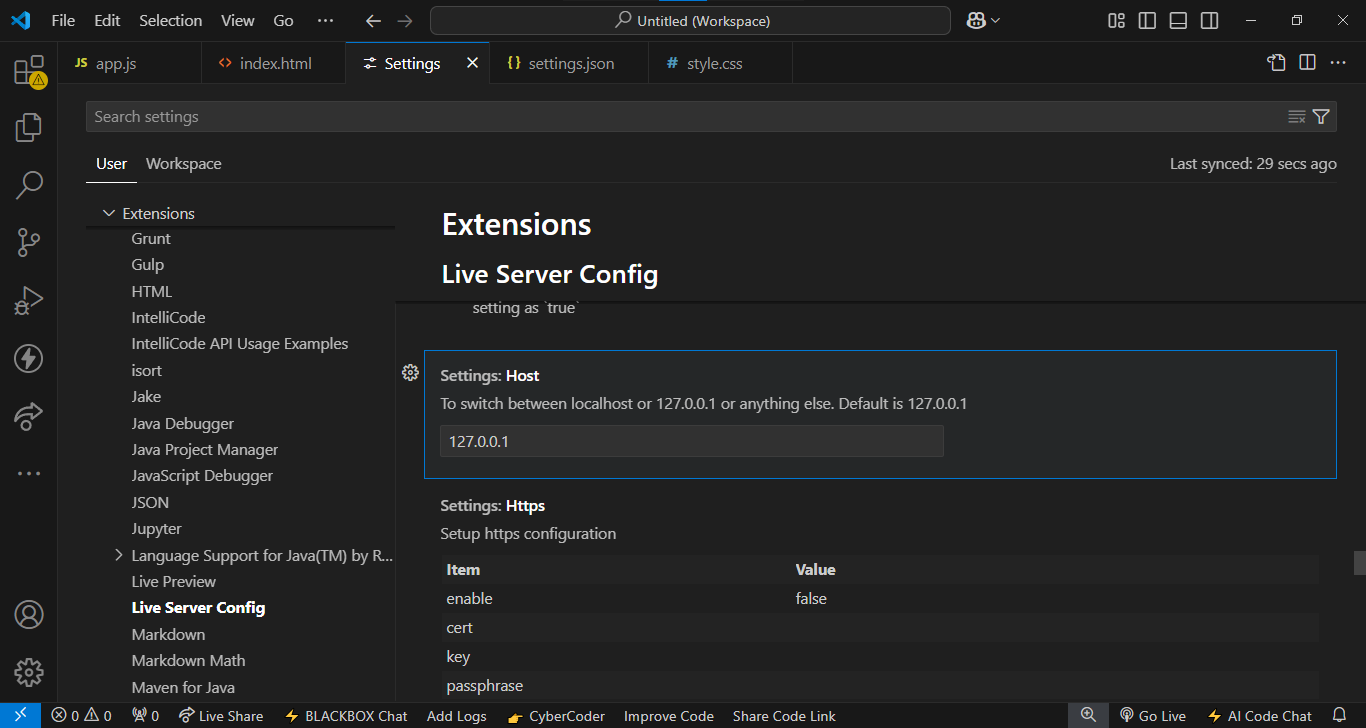Image resolution: width=1366 pixels, height=728 pixels.
Task: Split the editor right
Action: click(1307, 63)
